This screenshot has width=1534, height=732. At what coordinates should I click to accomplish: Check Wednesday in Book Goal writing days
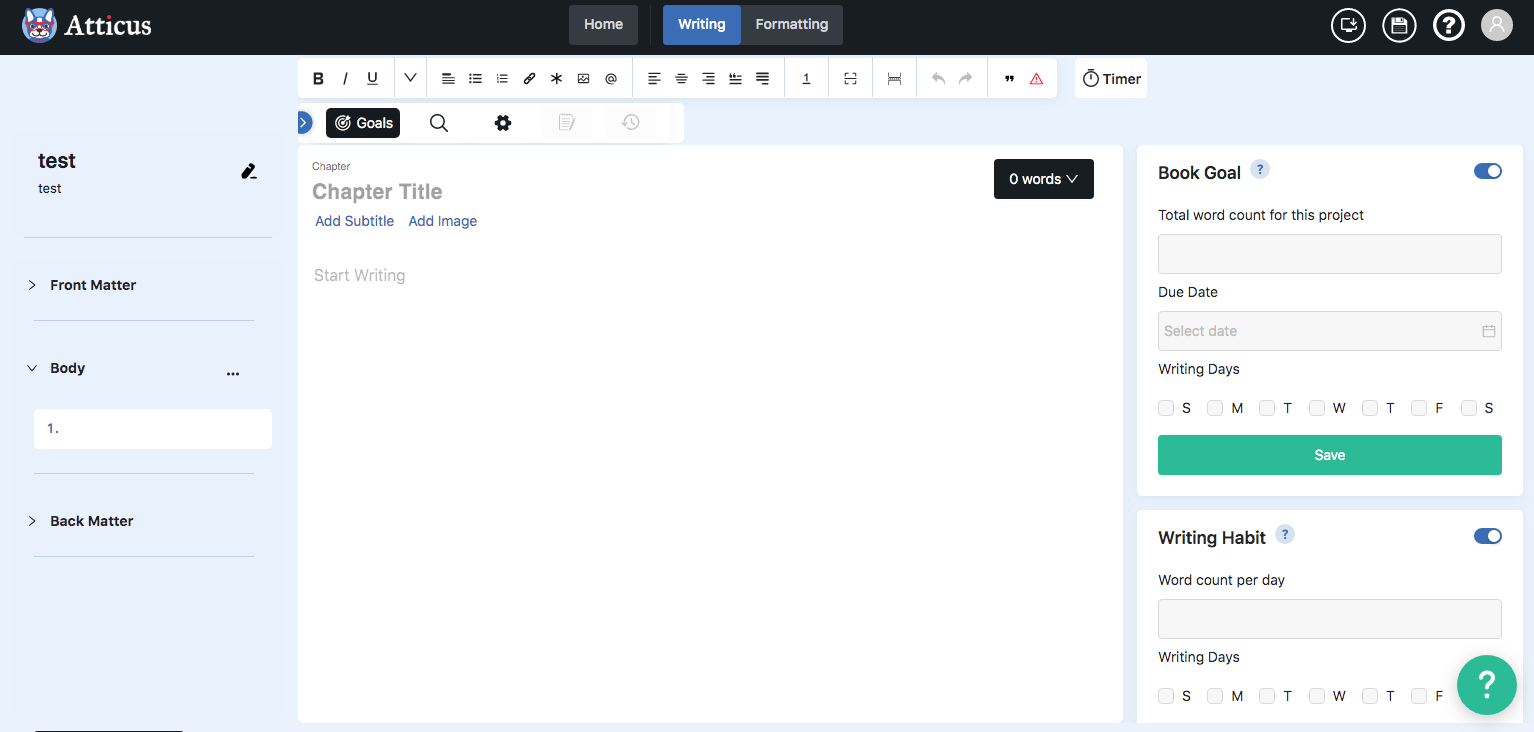pos(1317,408)
